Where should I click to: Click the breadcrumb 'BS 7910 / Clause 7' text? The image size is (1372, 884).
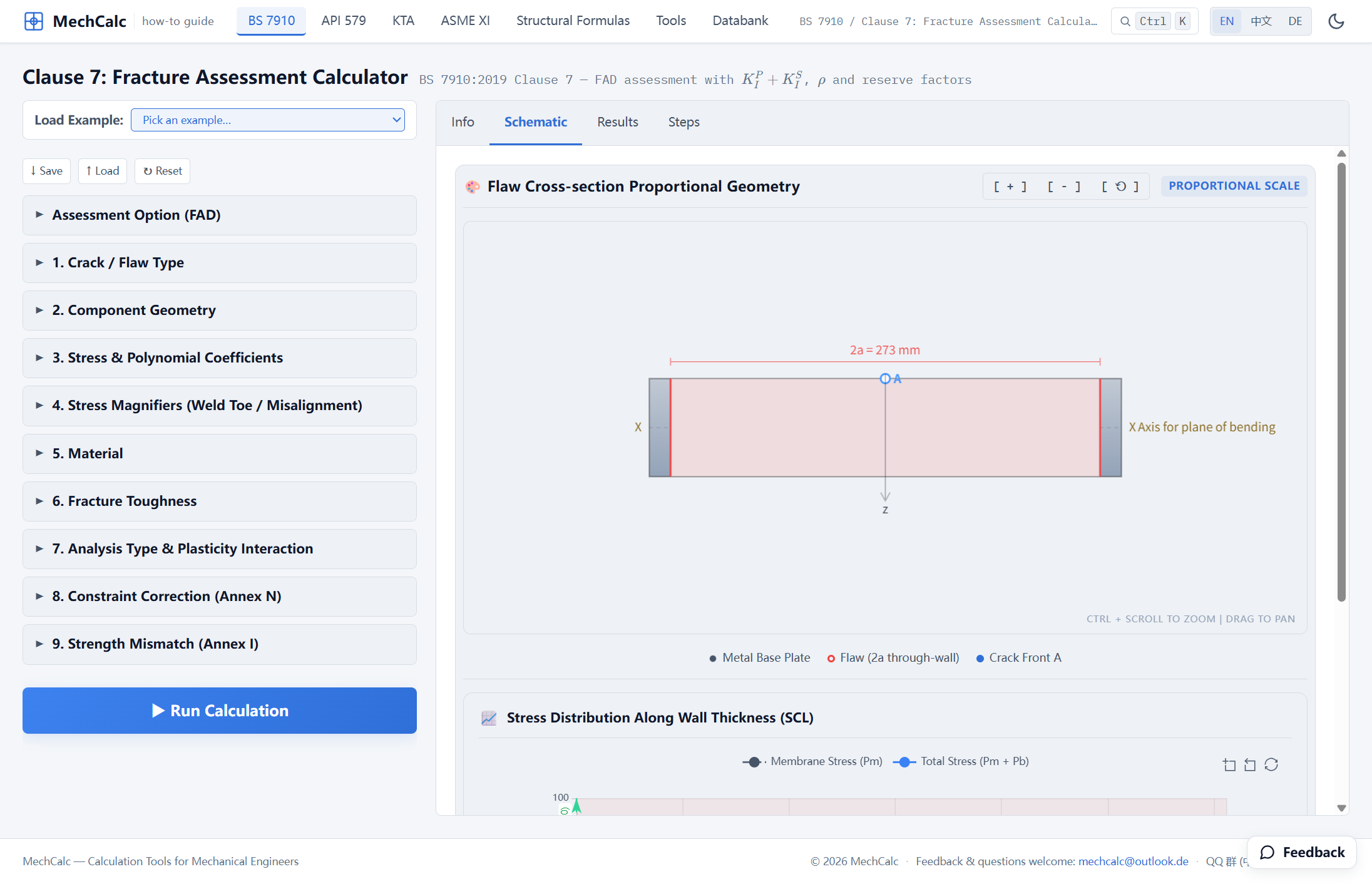tap(948, 21)
